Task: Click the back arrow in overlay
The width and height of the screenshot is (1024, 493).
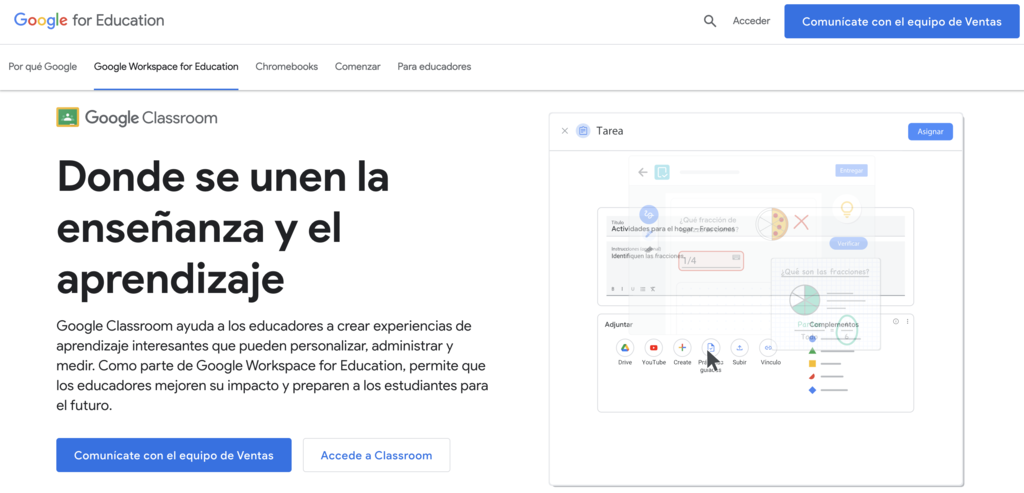Action: click(x=643, y=172)
